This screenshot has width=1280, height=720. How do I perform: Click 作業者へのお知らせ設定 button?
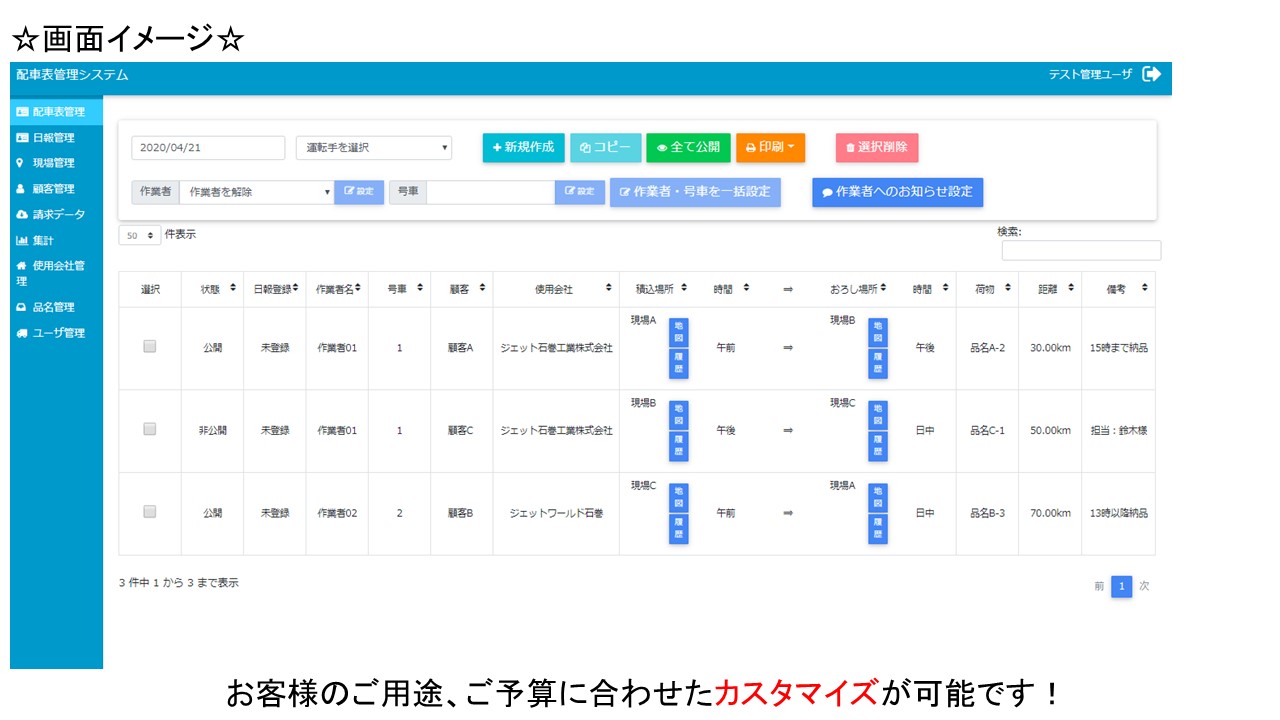point(897,192)
